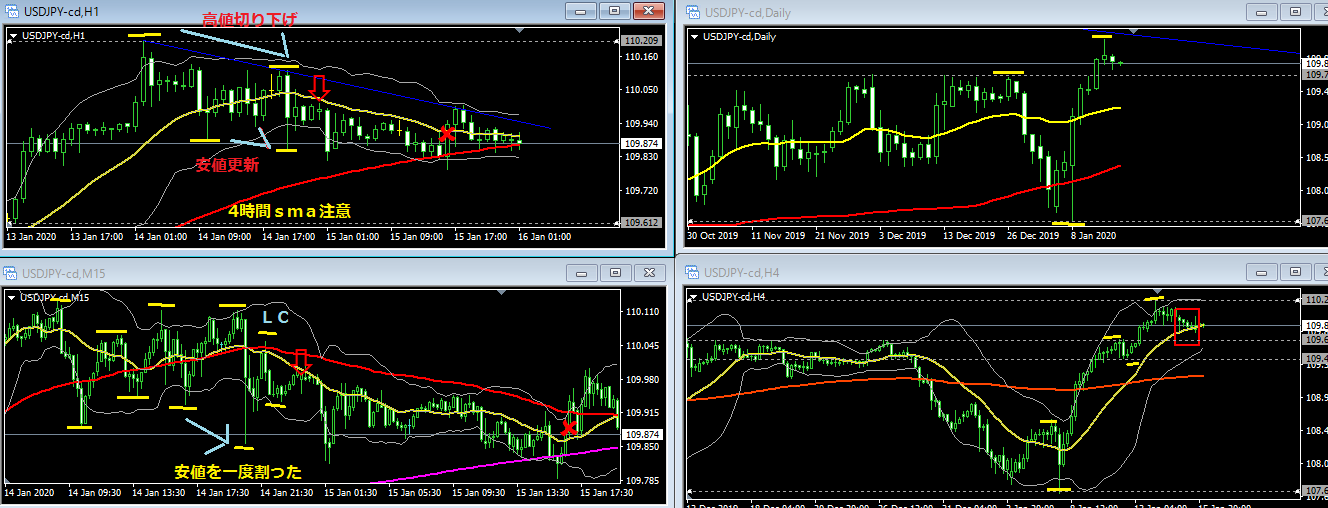This screenshot has width=1328, height=508.
Task: Click the chart shift triangle marker in Daily chart
Action: [x=1131, y=31]
